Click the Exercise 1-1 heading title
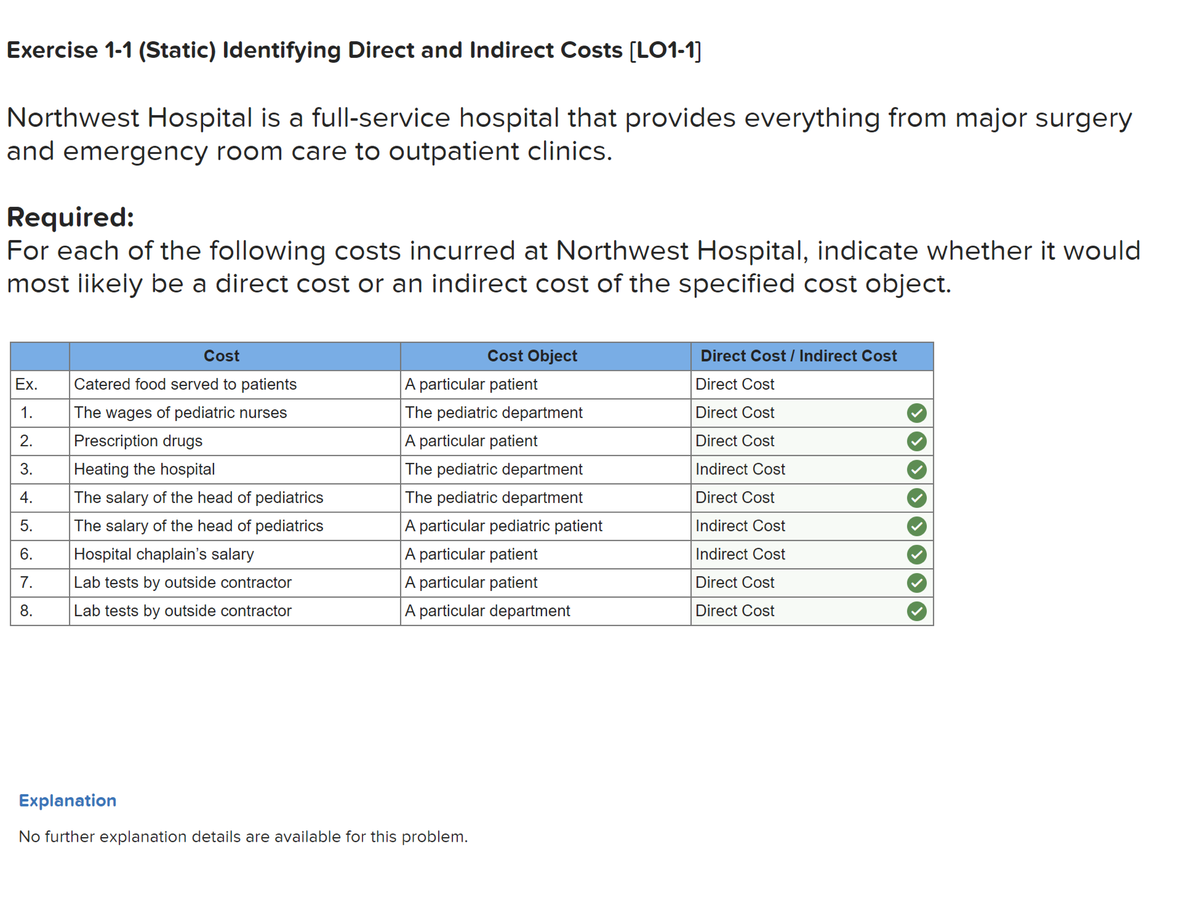This screenshot has height=916, width=1200. click(354, 50)
